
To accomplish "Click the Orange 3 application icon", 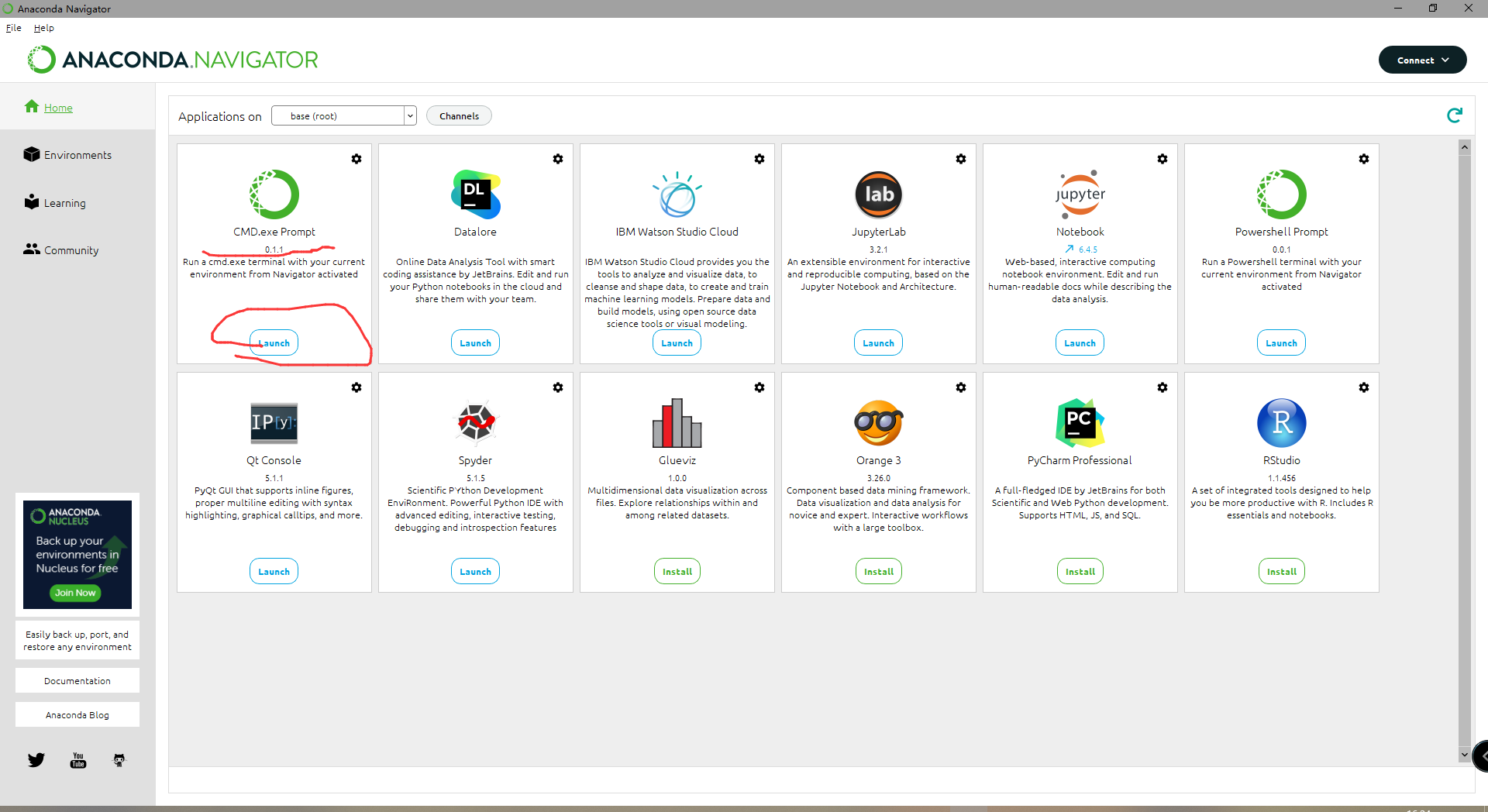I will click(x=879, y=423).
